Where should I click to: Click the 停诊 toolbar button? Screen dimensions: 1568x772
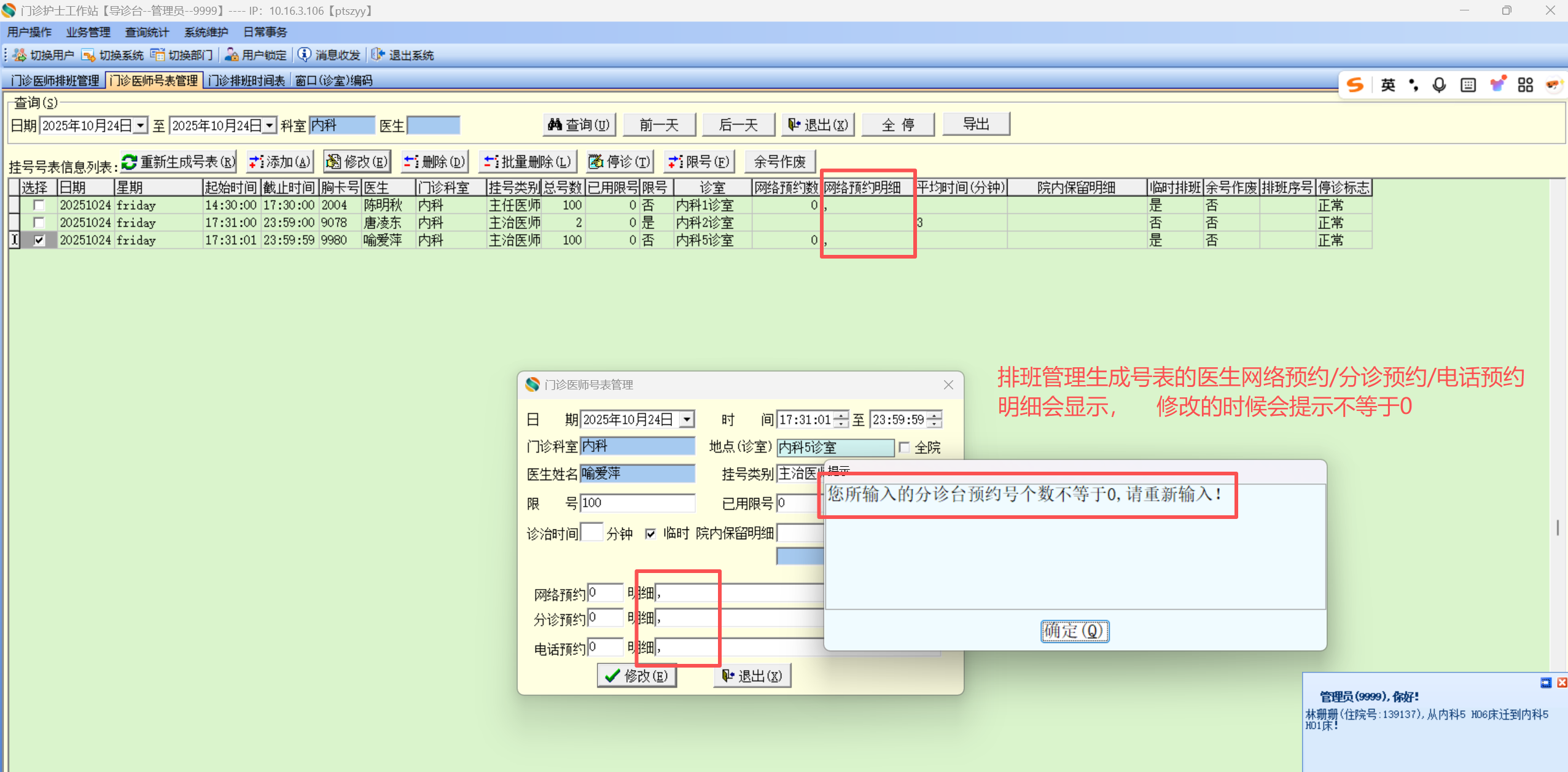(x=620, y=162)
